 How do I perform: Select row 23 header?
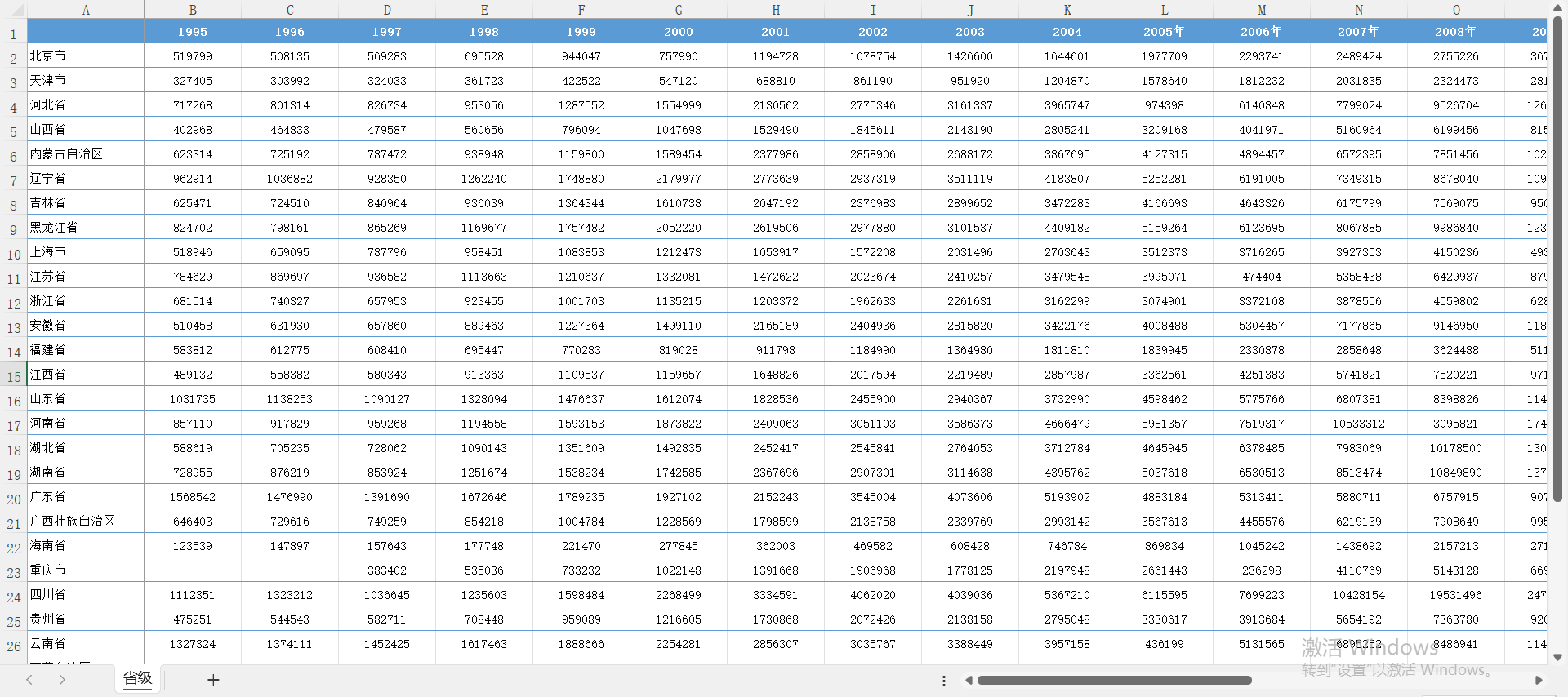pyautogui.click(x=14, y=572)
